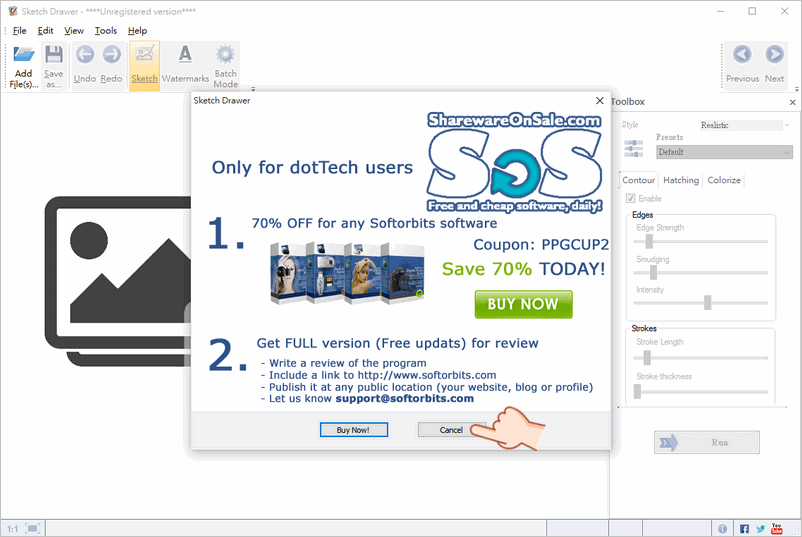Click the info icon in status bar
Viewport: 802px width, 537px height.
click(722, 529)
